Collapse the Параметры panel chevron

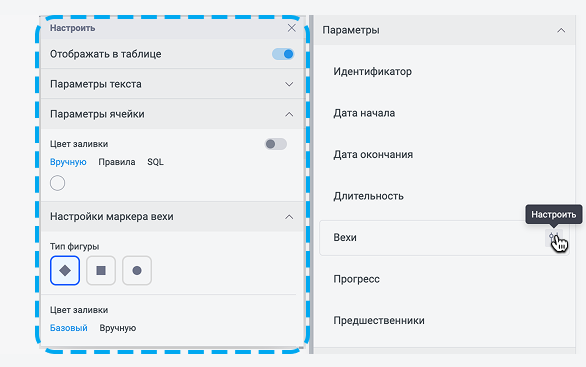(x=561, y=30)
